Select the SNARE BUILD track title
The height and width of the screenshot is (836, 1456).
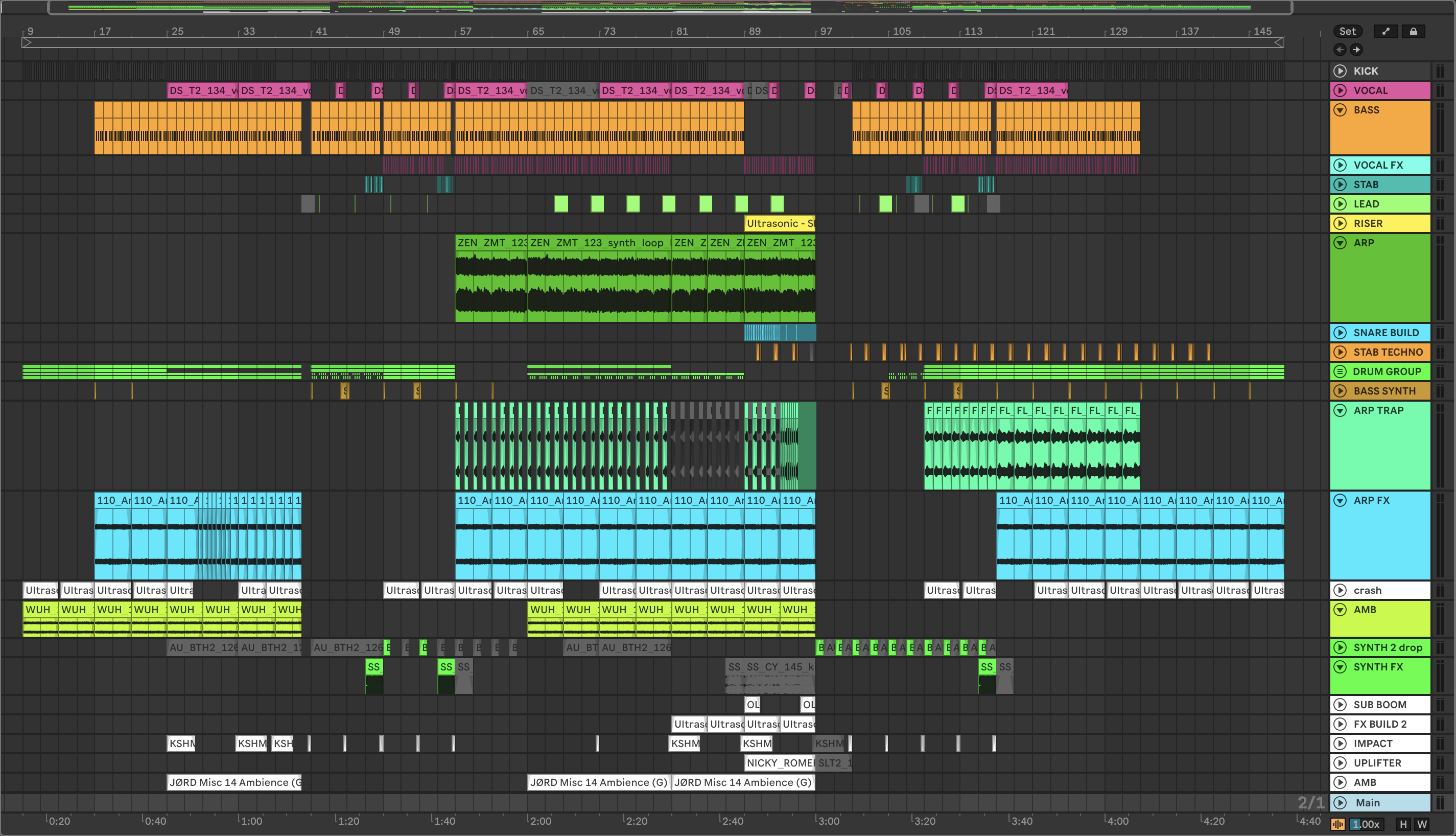pyautogui.click(x=1385, y=333)
